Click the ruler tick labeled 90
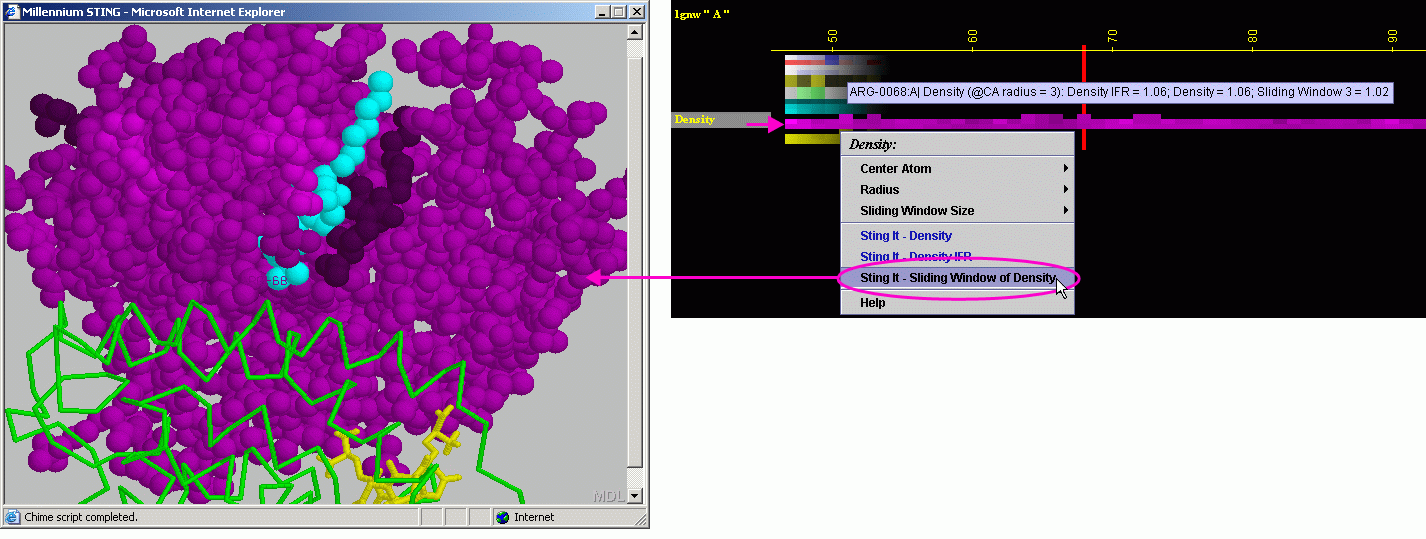1426x539 pixels. tap(1393, 36)
